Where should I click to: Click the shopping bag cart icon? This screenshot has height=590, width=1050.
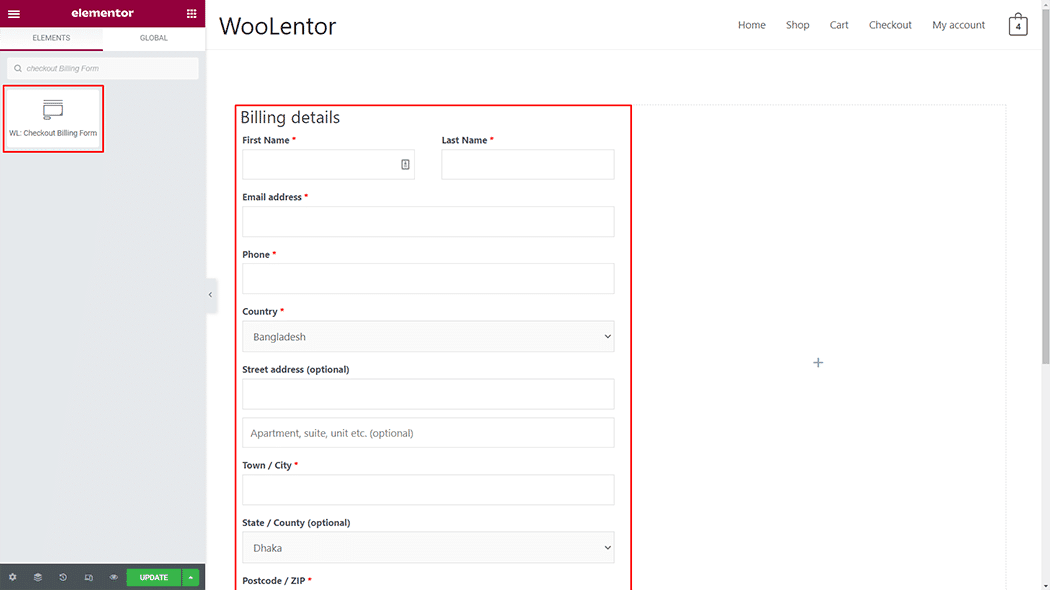point(1018,24)
